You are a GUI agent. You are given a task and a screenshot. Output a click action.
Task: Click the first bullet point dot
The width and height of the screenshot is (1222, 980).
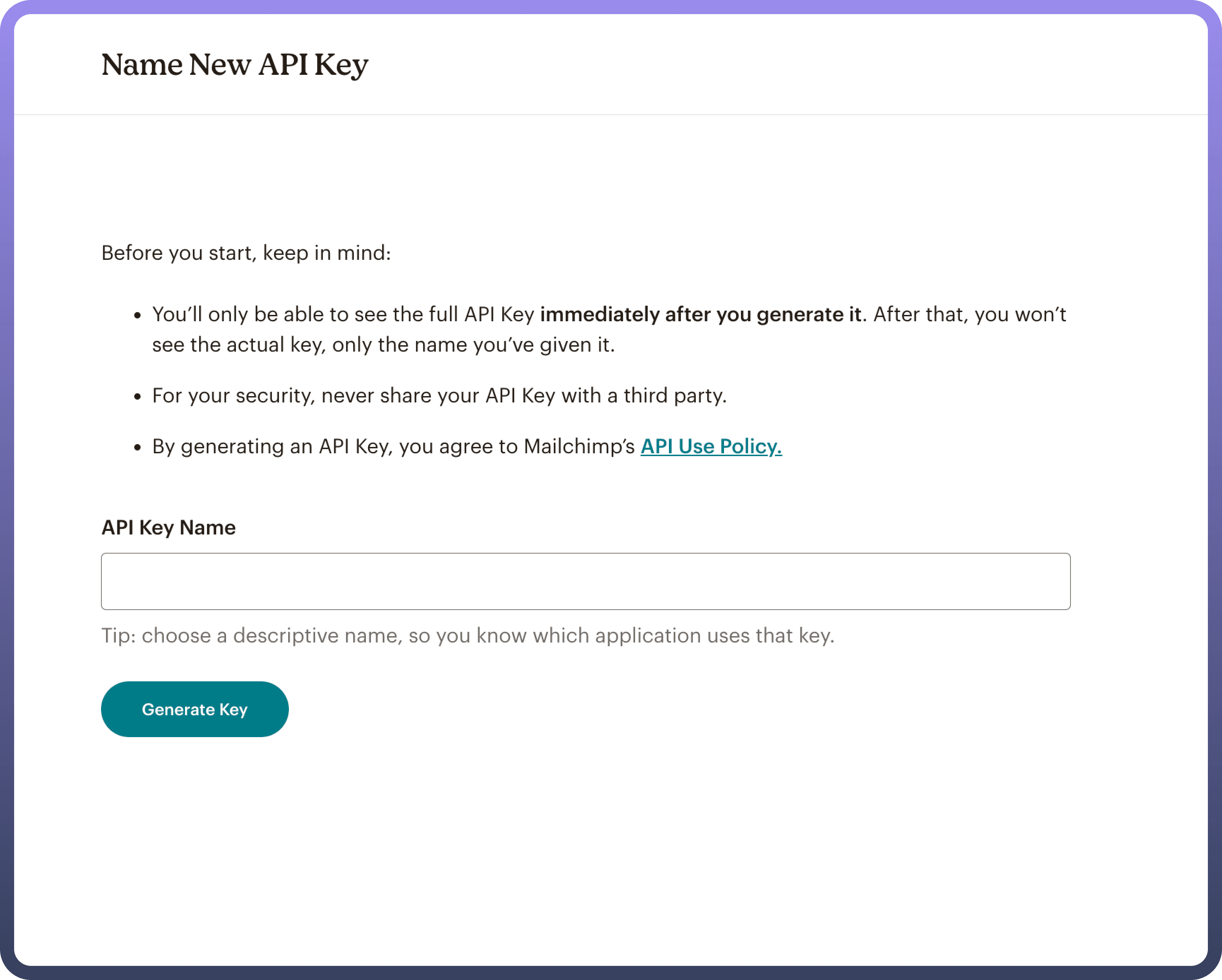137,316
